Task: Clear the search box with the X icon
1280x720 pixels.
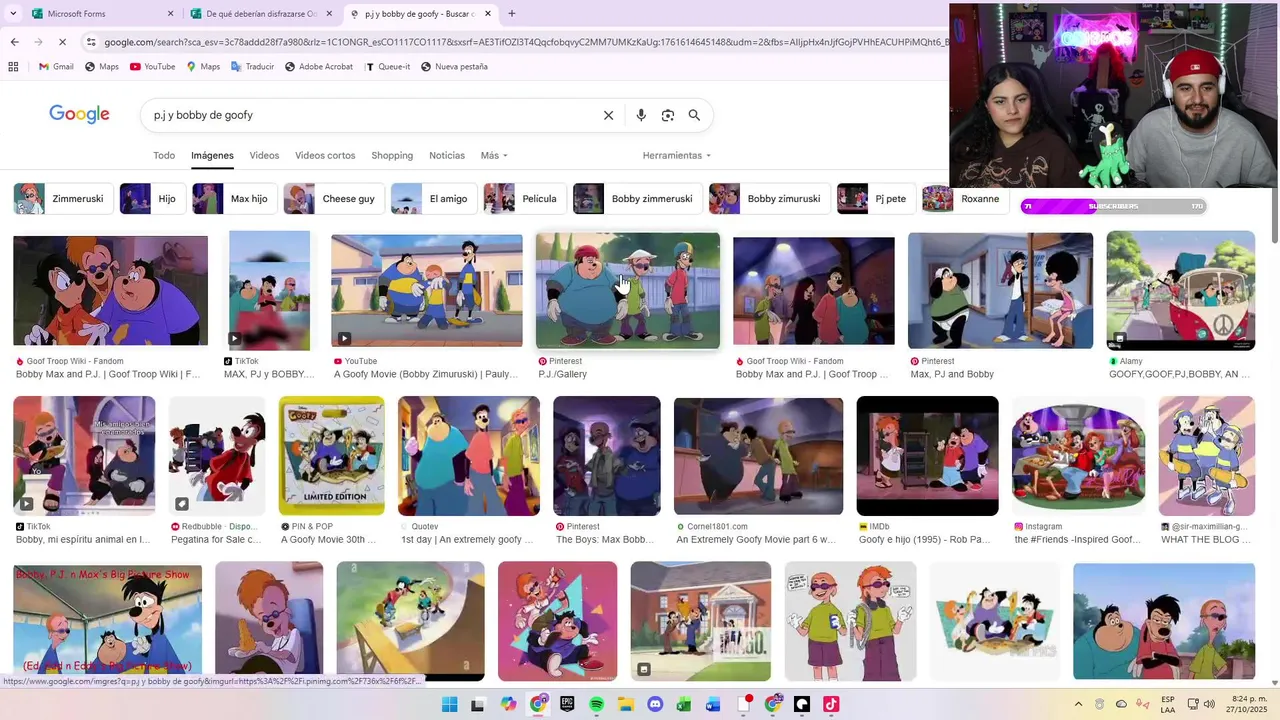Action: pos(608,115)
